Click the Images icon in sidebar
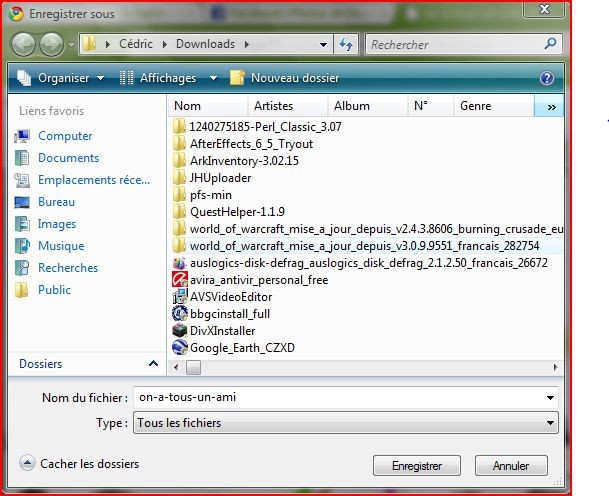Viewport: 609px width, 496px height. click(22, 224)
